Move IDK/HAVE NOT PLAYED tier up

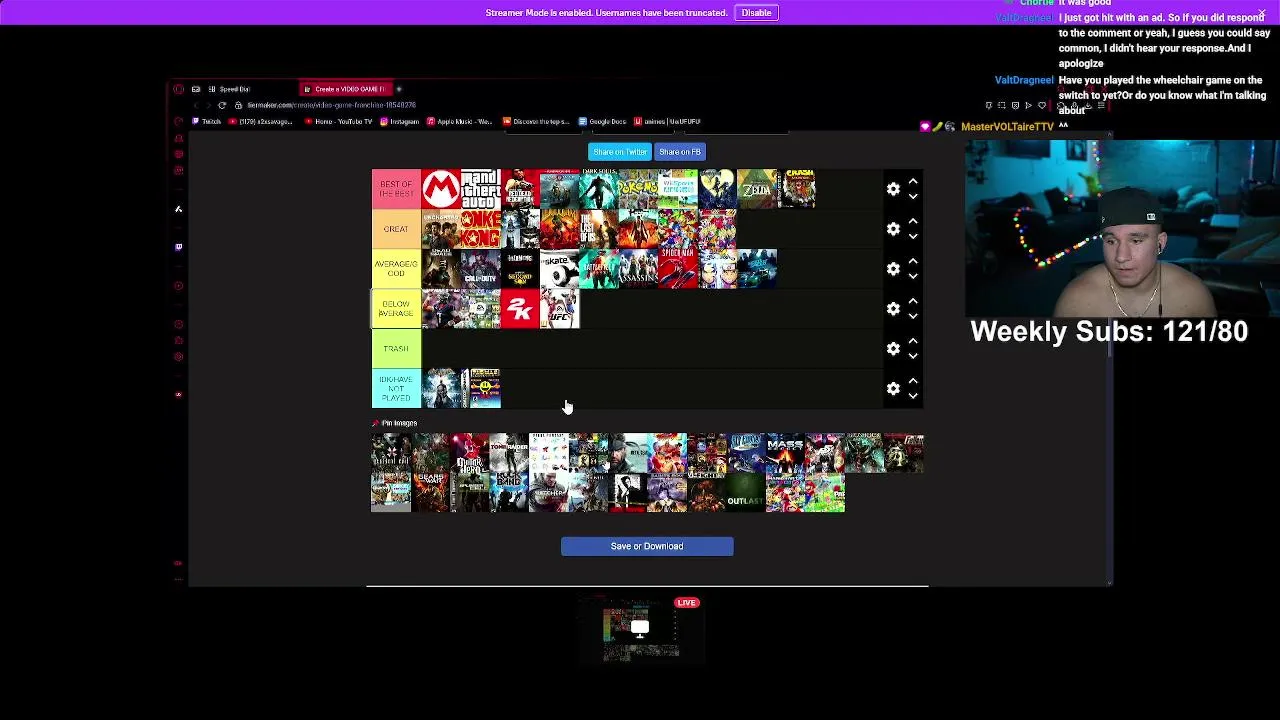tap(913, 381)
